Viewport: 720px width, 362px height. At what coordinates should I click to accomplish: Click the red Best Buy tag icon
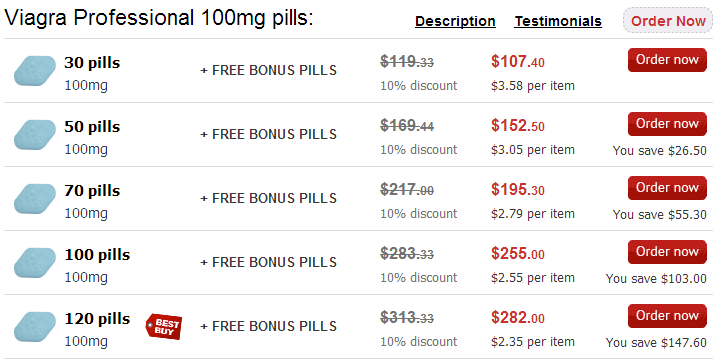164,327
